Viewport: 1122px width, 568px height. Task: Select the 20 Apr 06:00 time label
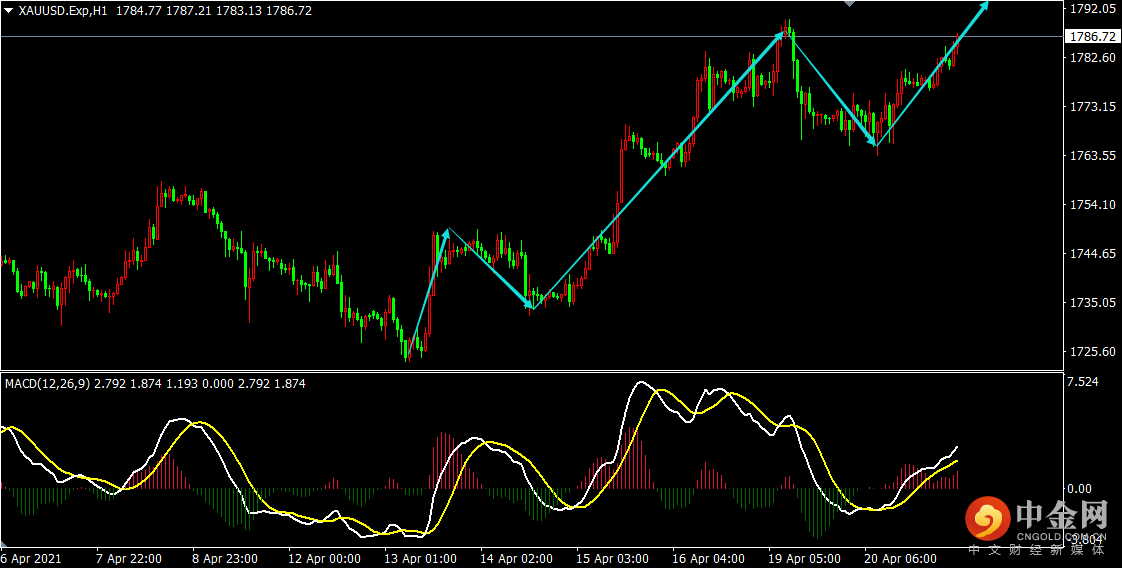[899, 558]
